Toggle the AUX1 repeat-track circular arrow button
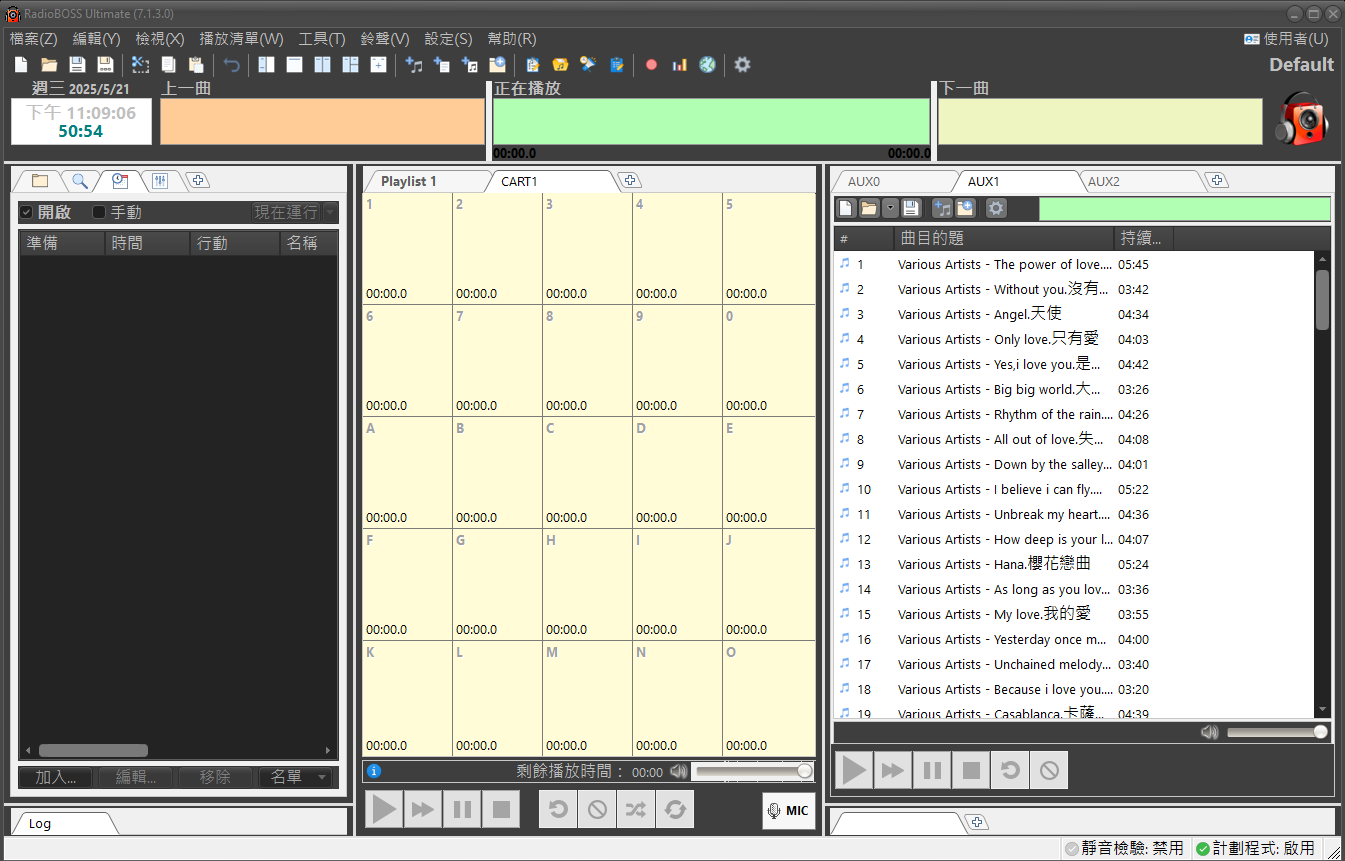This screenshot has width=1345, height=861. click(x=1010, y=770)
